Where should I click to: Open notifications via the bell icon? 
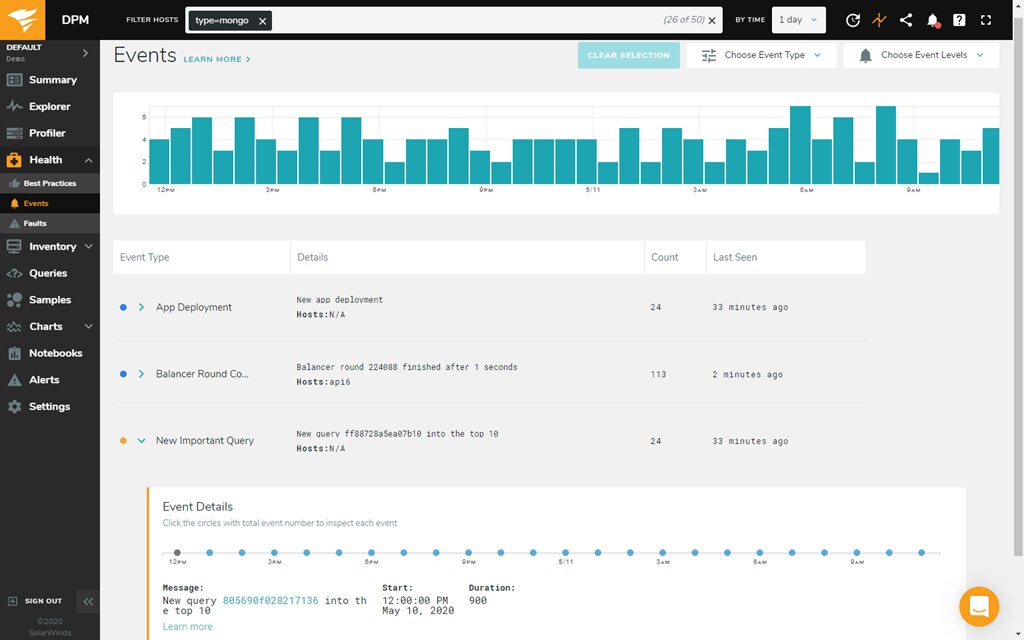[932, 19]
